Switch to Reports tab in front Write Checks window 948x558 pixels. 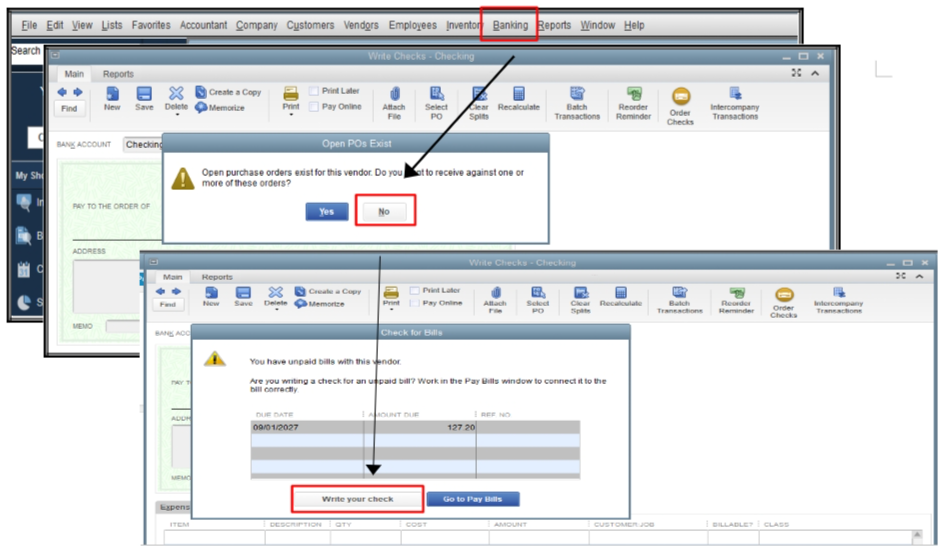click(217, 276)
